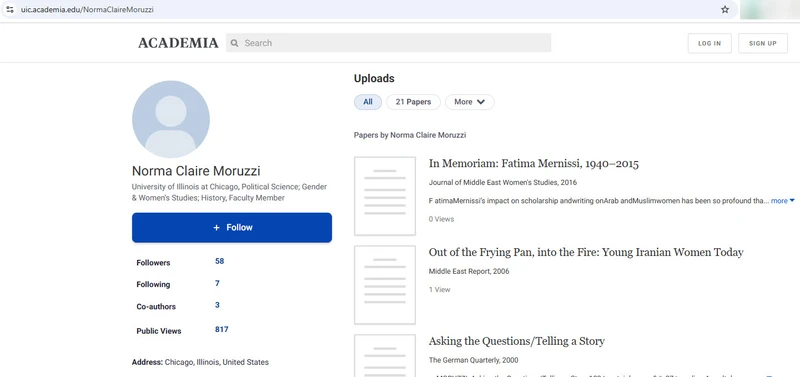The height and width of the screenshot is (377, 800).
Task: Follow Norma Claire Moruzzi
Action: pyautogui.click(x=232, y=228)
